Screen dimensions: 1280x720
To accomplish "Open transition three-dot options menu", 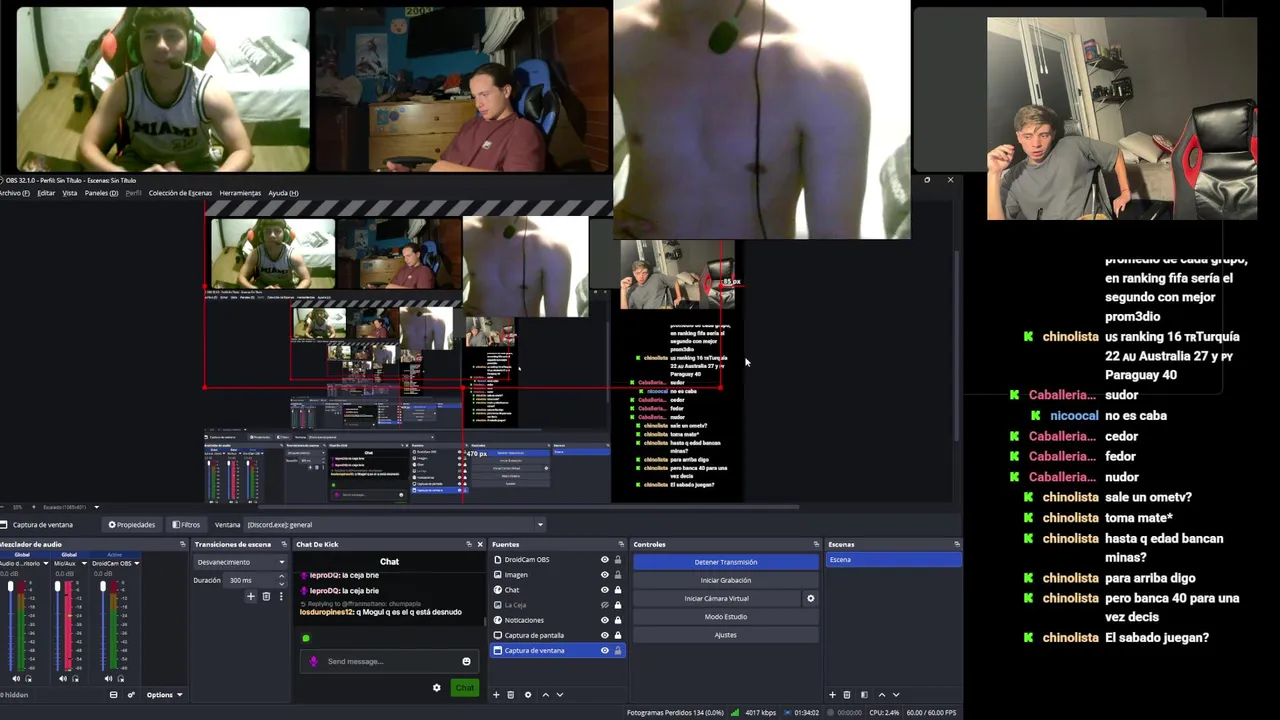I will 281,596.
